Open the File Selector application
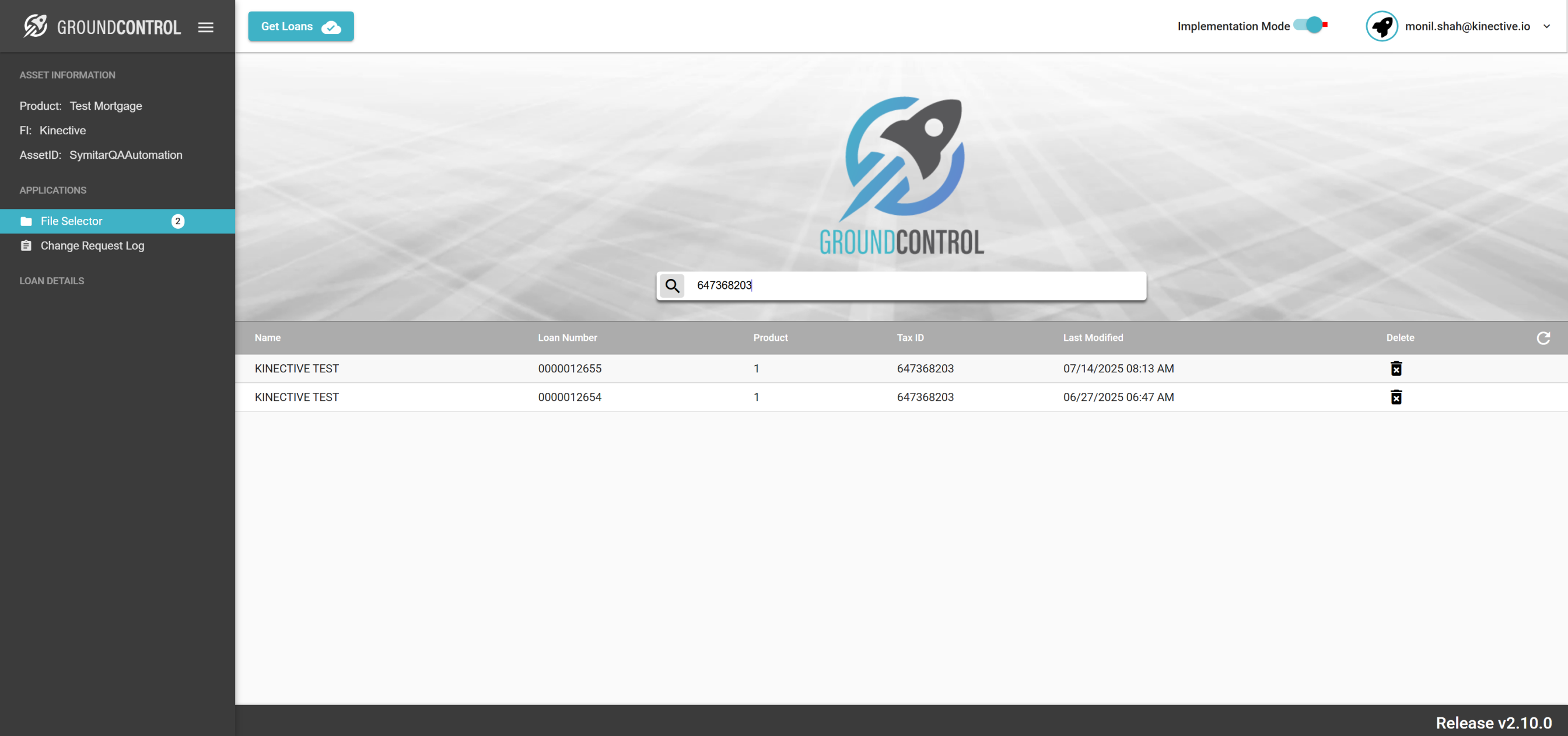1568x736 pixels. [72, 221]
